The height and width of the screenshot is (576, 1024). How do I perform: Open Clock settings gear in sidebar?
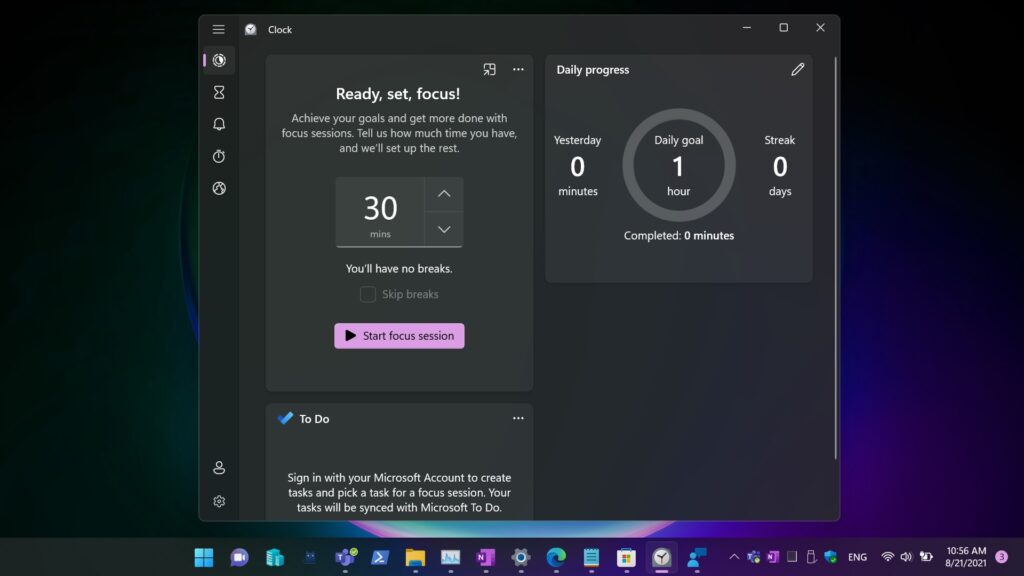pos(219,501)
